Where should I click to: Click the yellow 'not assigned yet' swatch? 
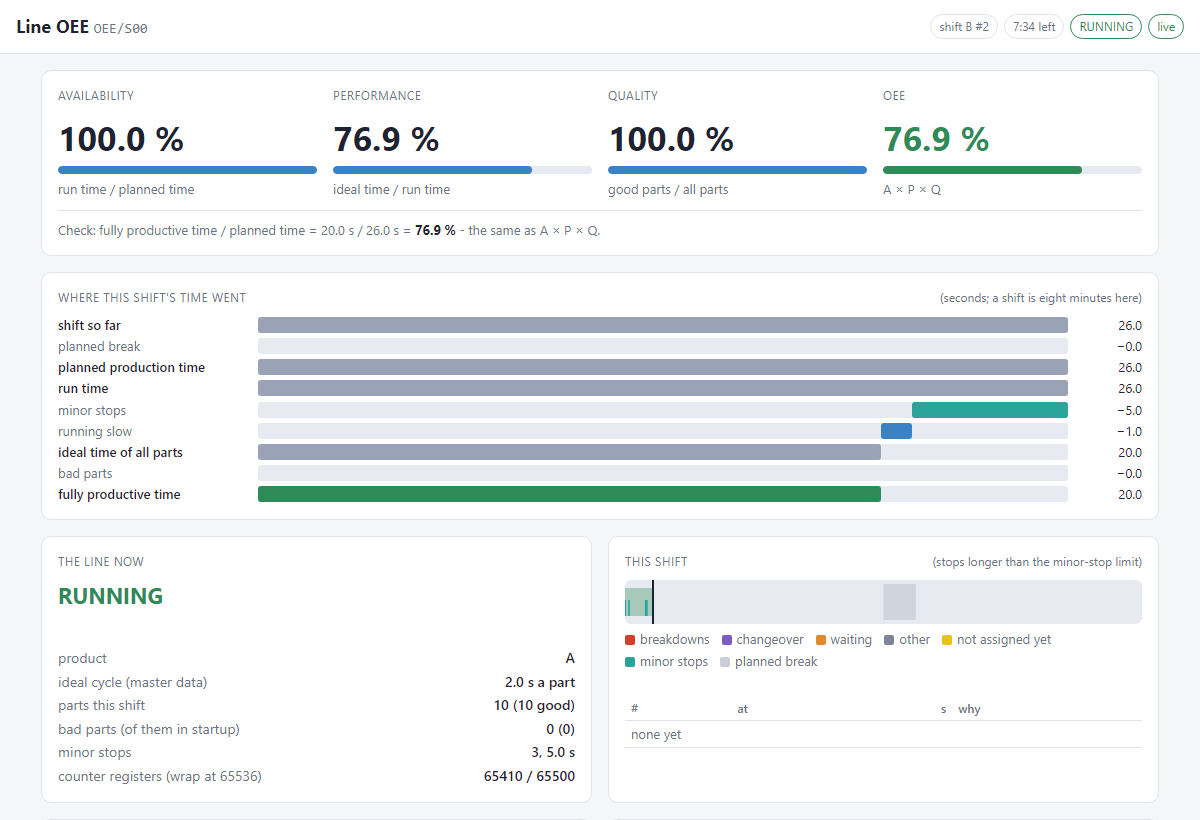click(947, 640)
